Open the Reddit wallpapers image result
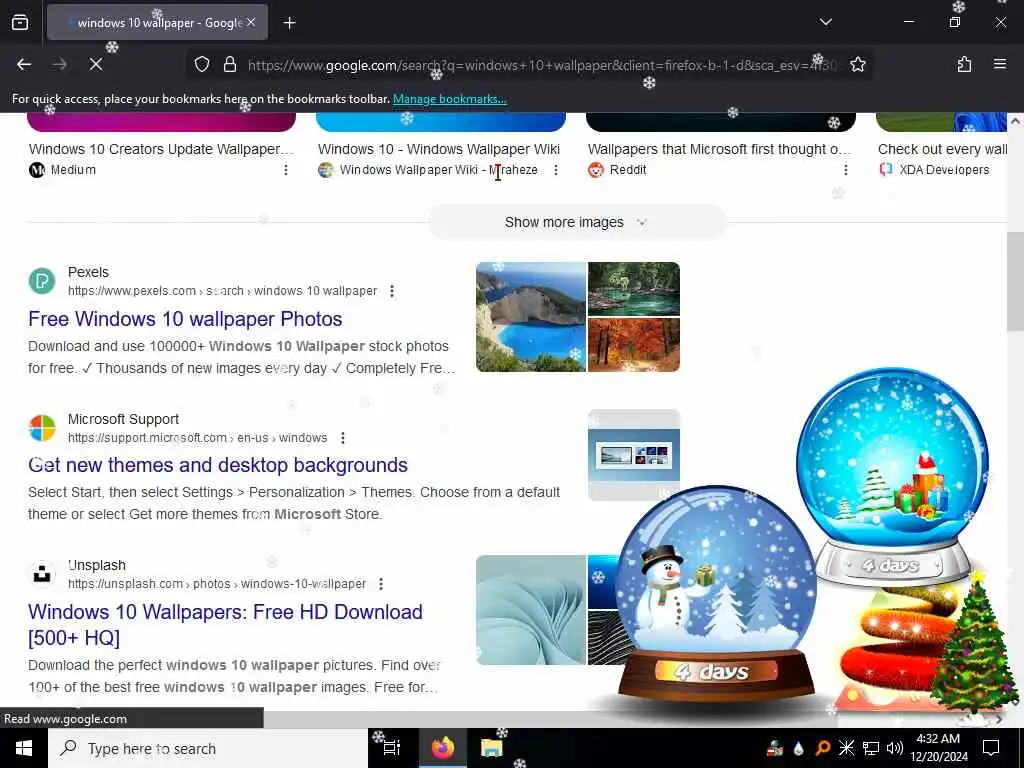Image resolution: width=1024 pixels, height=768 pixels. 720,149
